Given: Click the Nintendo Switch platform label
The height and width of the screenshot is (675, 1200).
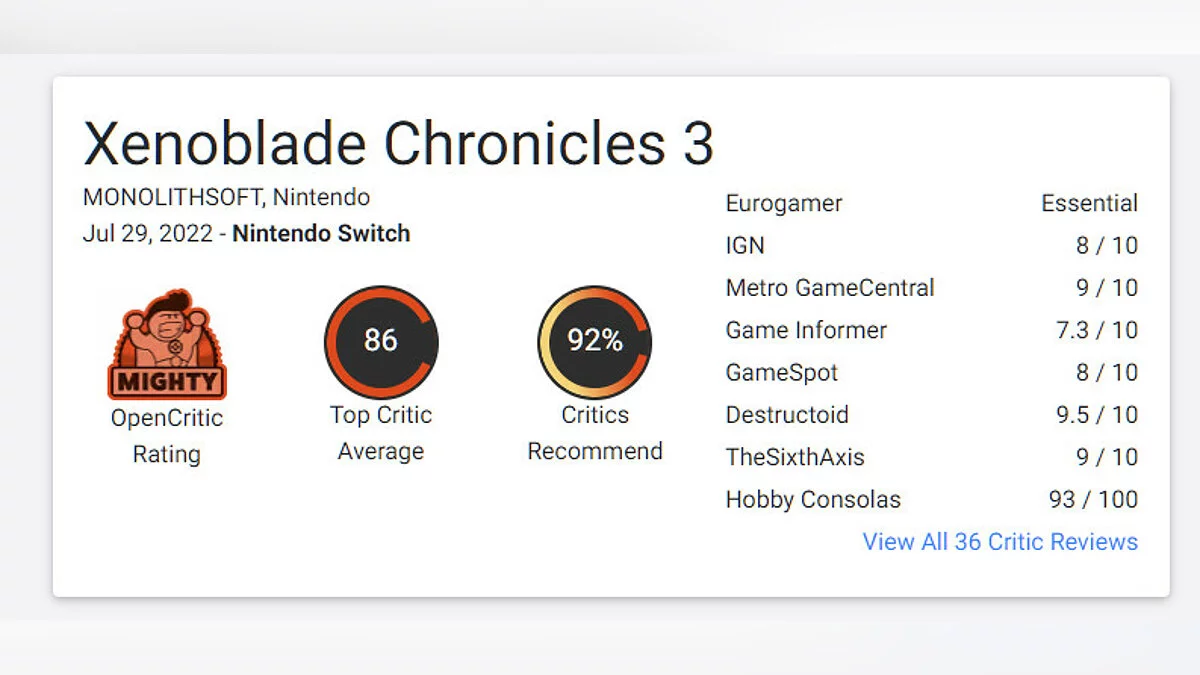Looking at the screenshot, I should click(x=321, y=234).
